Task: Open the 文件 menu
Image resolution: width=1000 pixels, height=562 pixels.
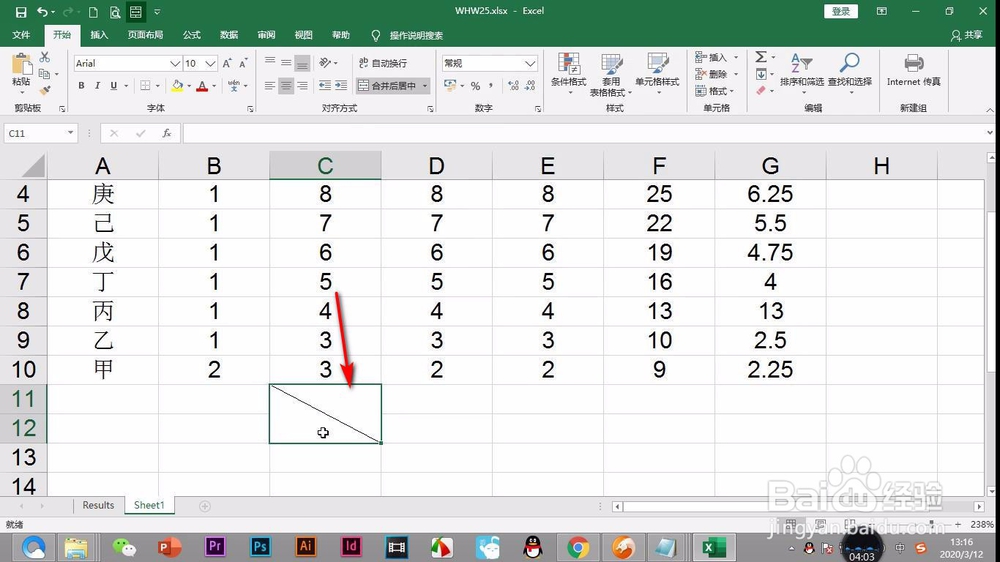Action: (x=21, y=35)
